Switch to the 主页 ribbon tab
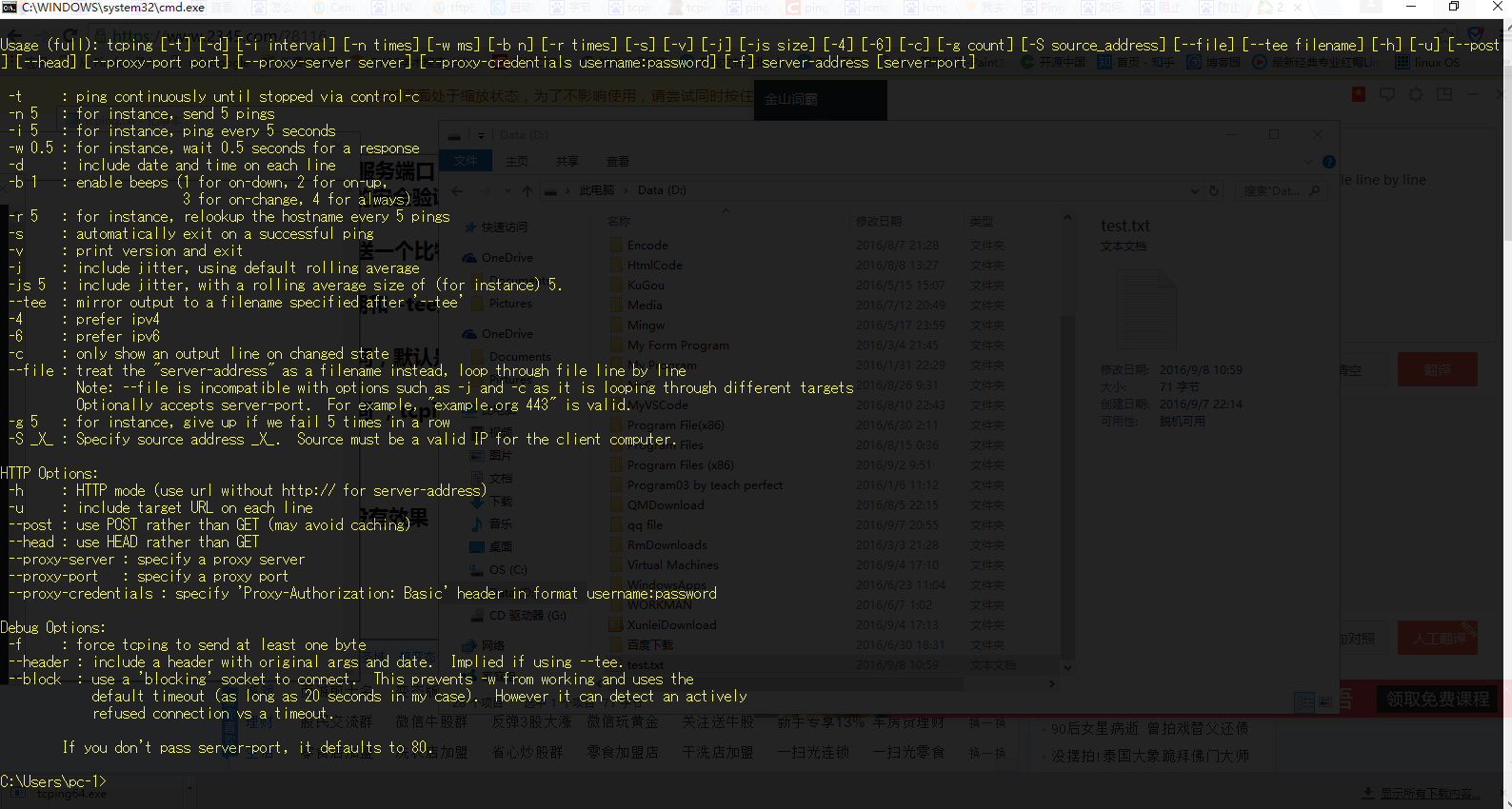The width and height of the screenshot is (1512, 809). tap(517, 161)
